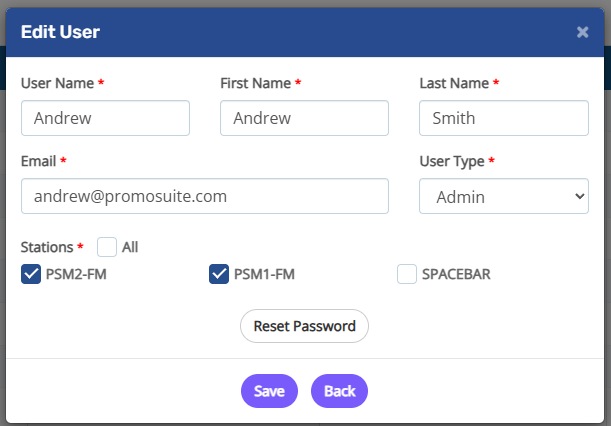Toggle off the PSM1-FM station
The image size is (611, 426).
click(219, 274)
